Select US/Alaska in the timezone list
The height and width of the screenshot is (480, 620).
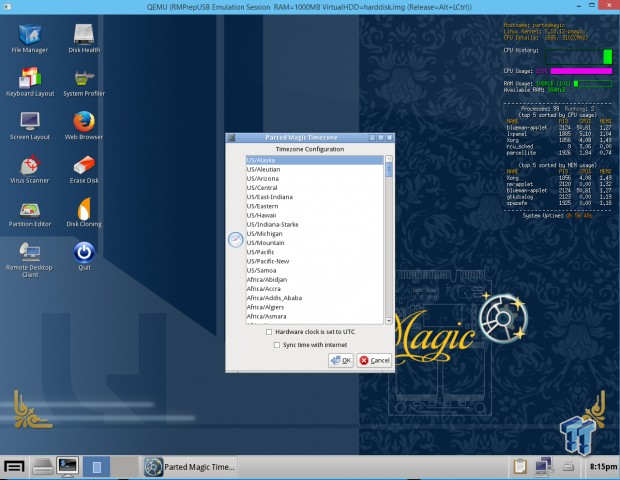pyautogui.click(x=315, y=160)
